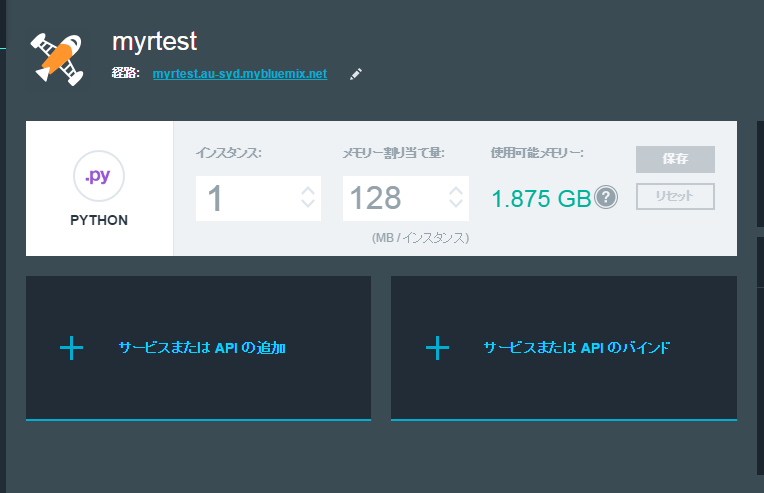
Task: Click the .py Python runtime icon
Action: [x=99, y=176]
